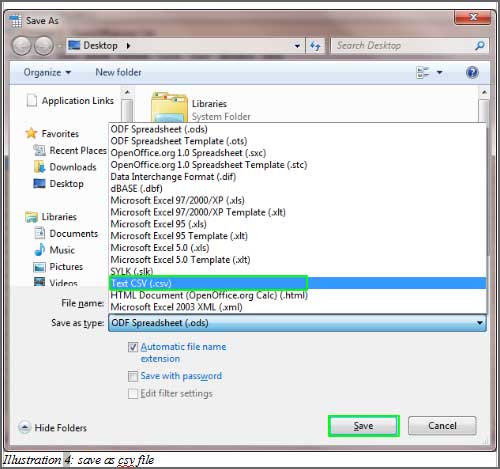Select OpenOffice.org 1.0 Spreadsheet (.sxc)
Screen dimensions: 500x469
(x=297, y=153)
